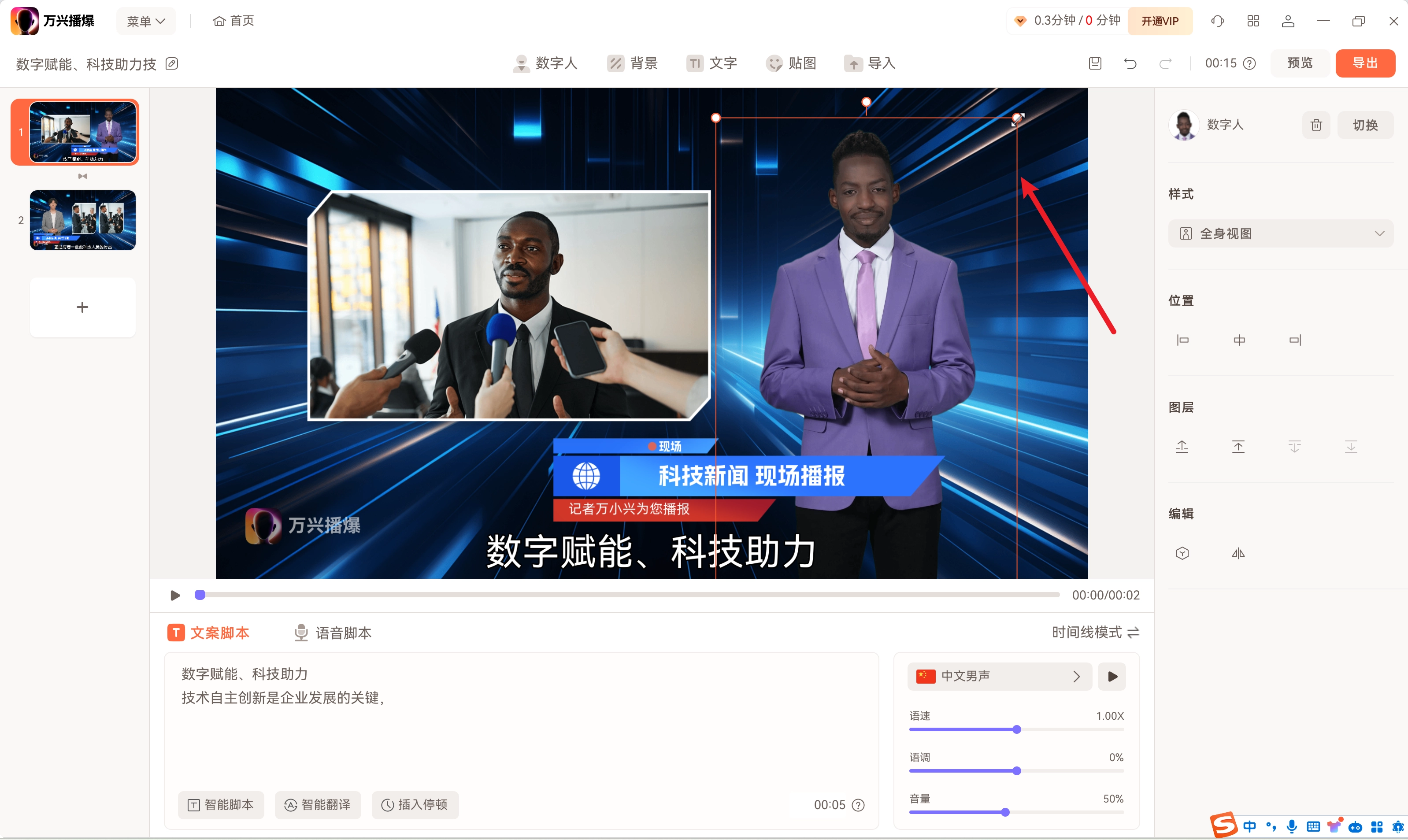The width and height of the screenshot is (1408, 840).
Task: Switch to 语音脚本 tab
Action: click(333, 633)
